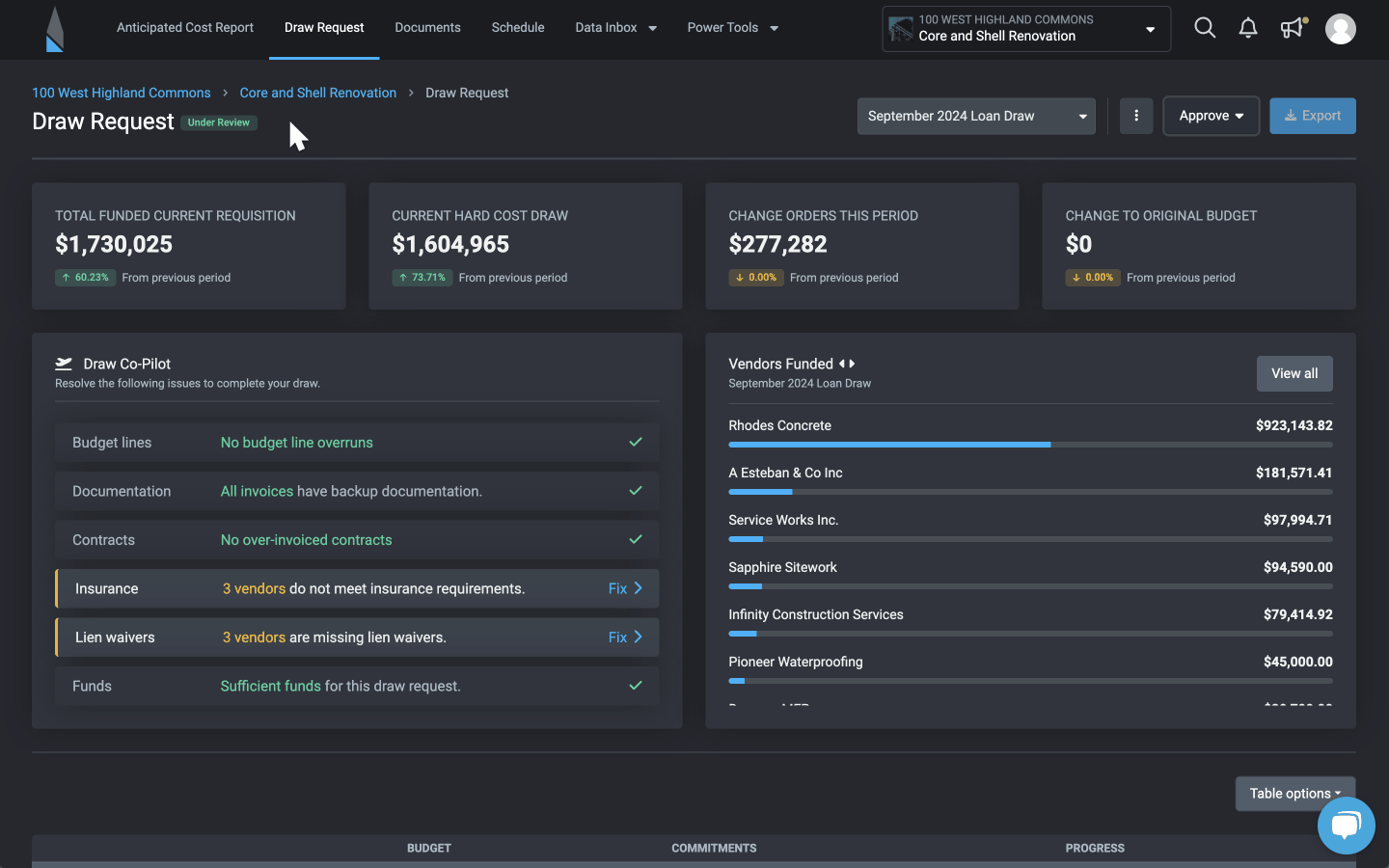This screenshot has height=868, width=1389.
Task: Switch to the Schedule tab
Action: click(x=518, y=28)
